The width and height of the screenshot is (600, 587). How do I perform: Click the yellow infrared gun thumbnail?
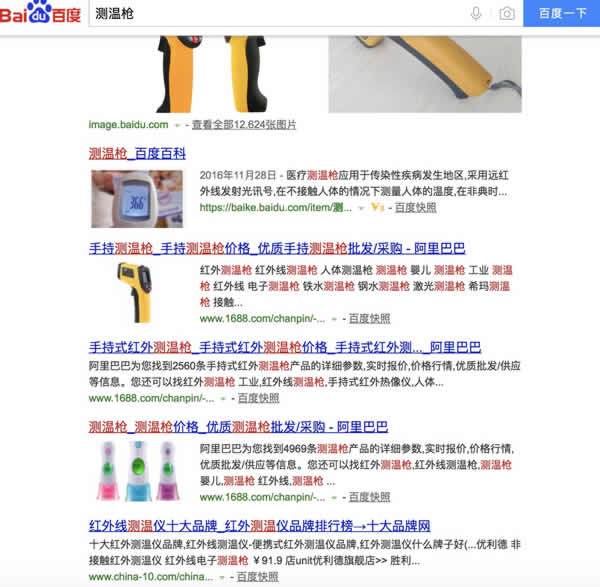pos(137,292)
